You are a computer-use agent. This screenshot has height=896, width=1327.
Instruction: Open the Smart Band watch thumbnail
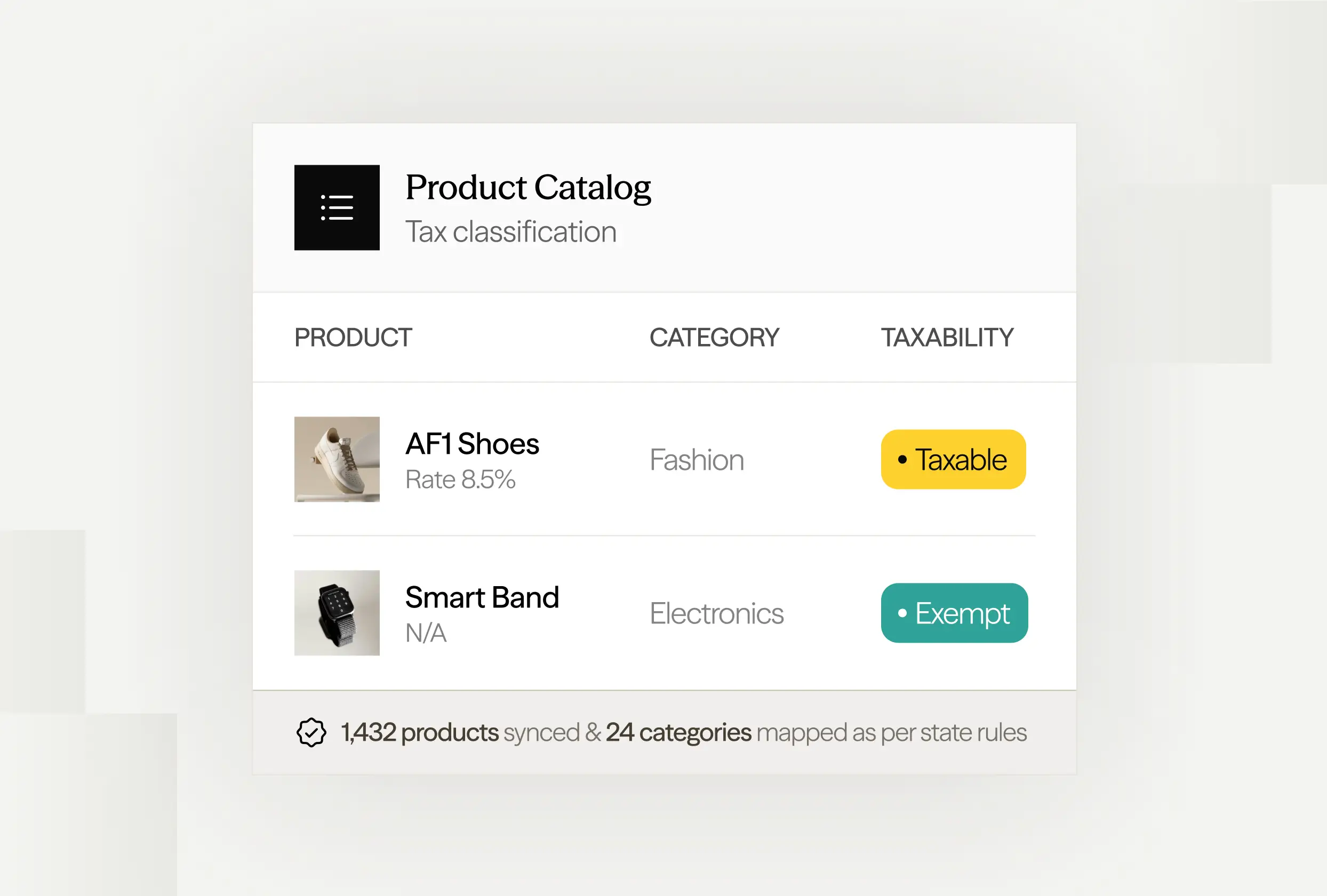click(337, 613)
